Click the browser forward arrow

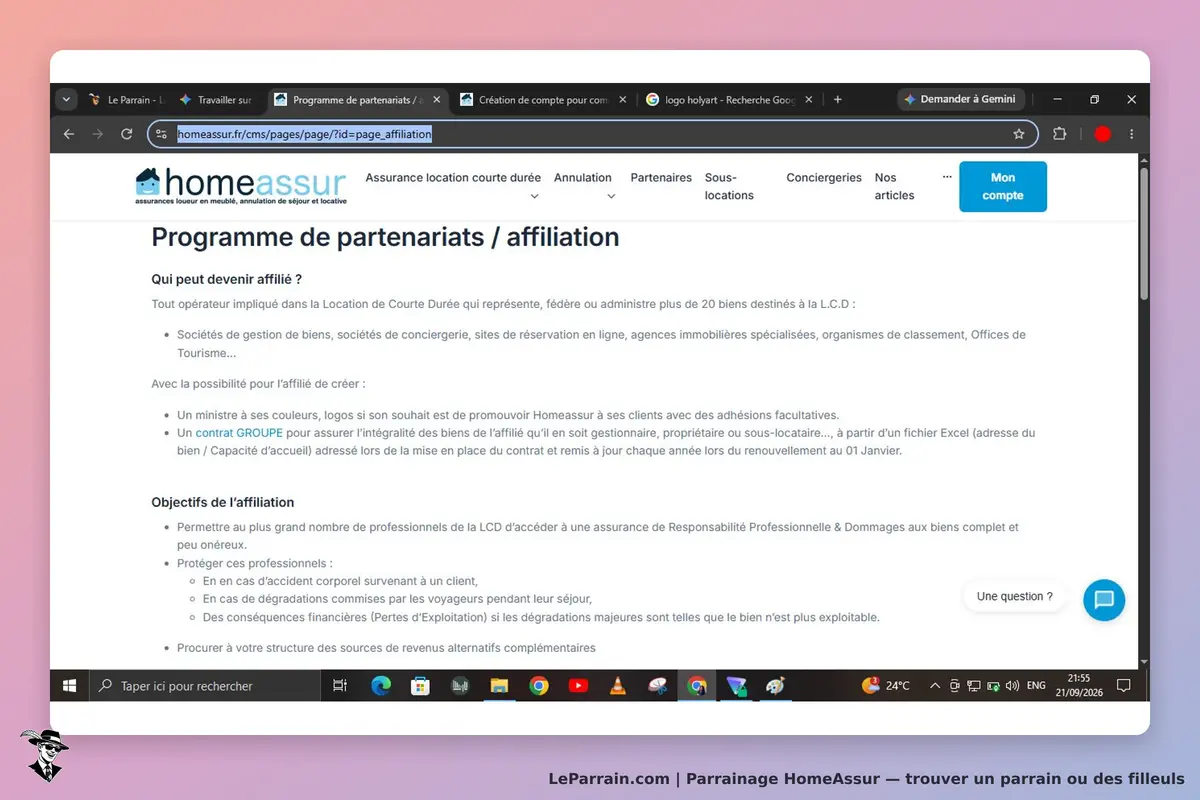point(98,134)
